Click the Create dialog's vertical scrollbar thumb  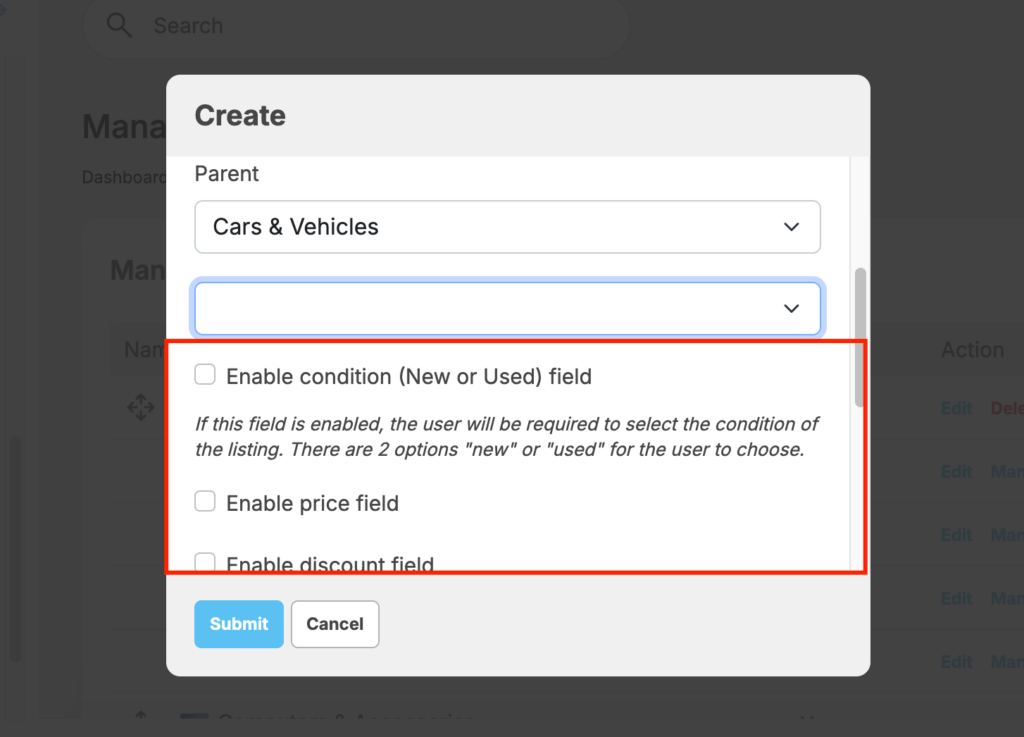click(x=860, y=336)
